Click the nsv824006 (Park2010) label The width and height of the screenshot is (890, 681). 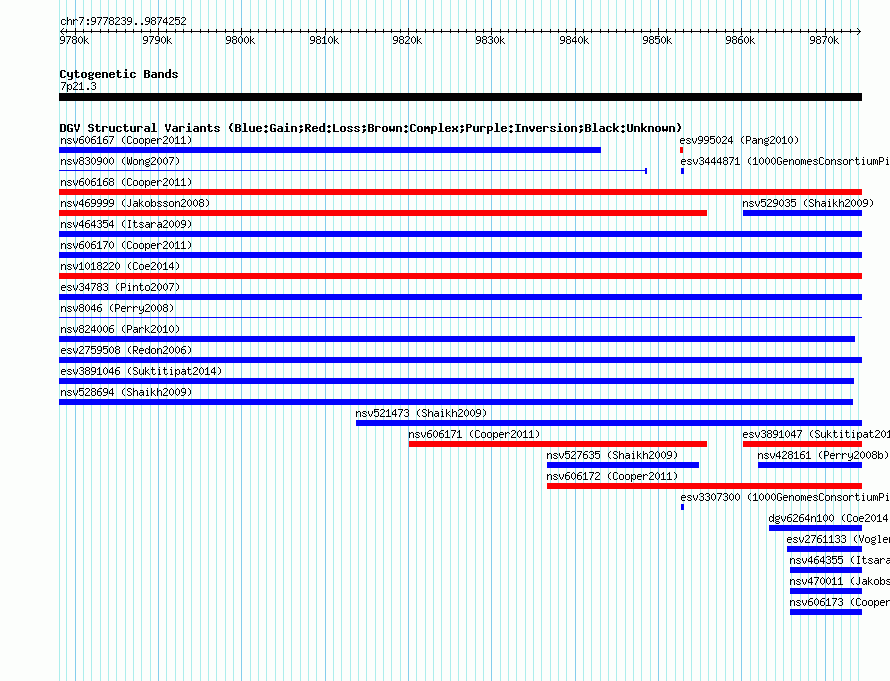pos(120,329)
